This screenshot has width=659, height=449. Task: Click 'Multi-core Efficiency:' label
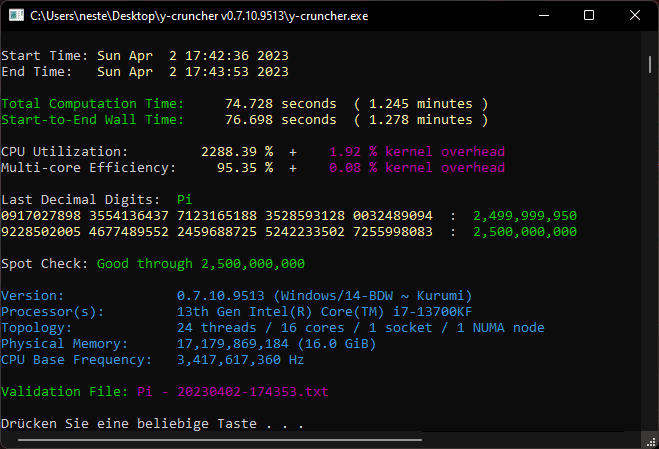(89, 167)
